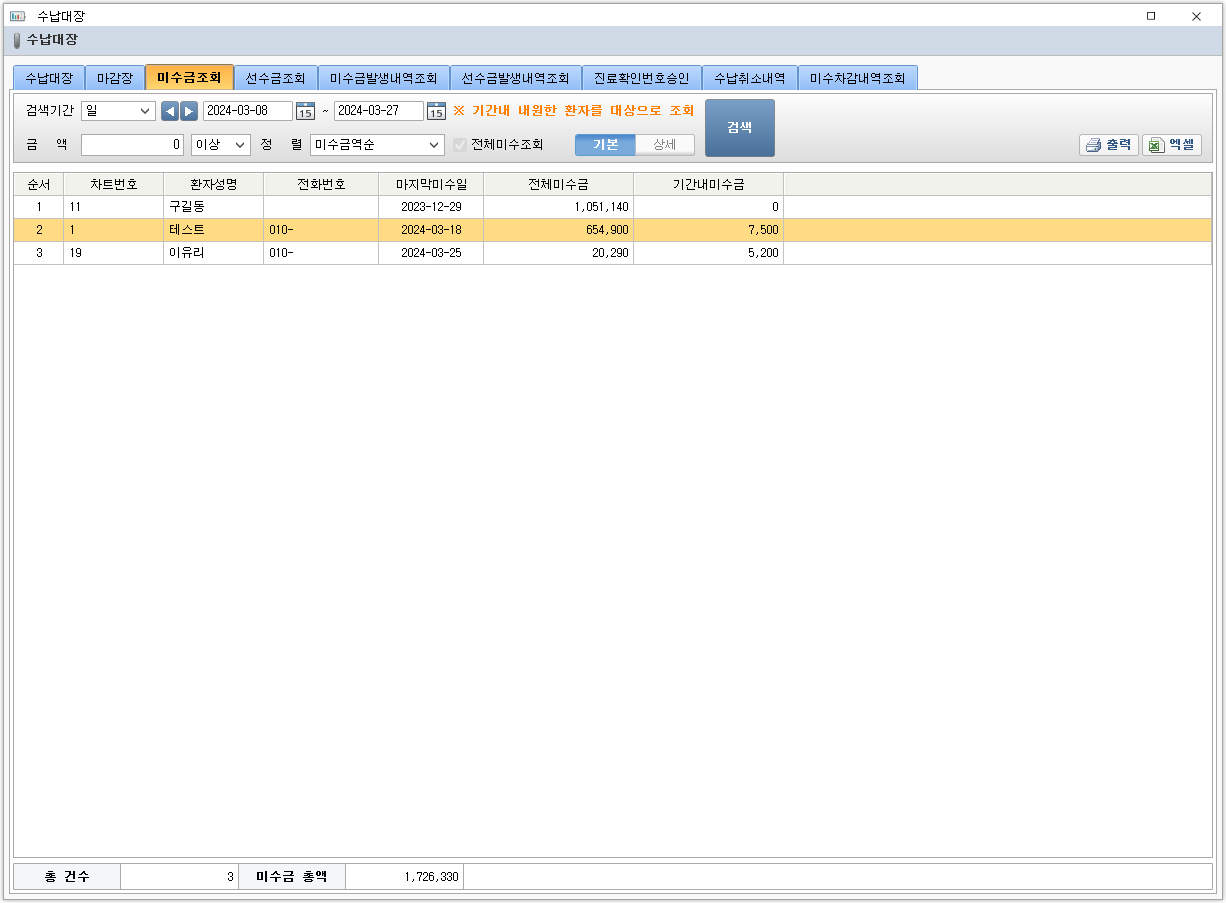Click the previous period arrow icon
Screen dimensions: 1226x903
coord(170,111)
